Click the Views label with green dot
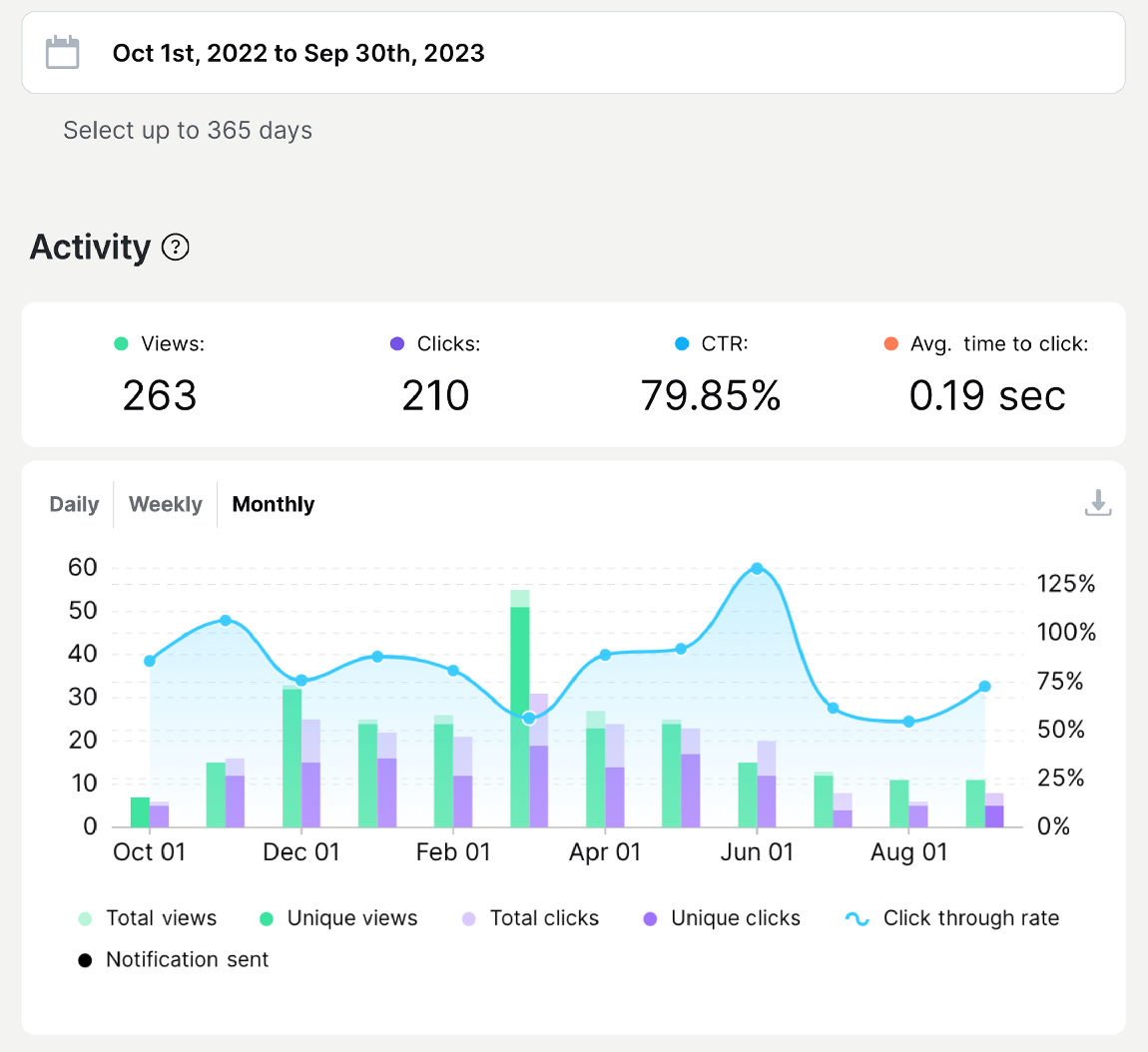This screenshot has height=1052, width=1148. [160, 344]
